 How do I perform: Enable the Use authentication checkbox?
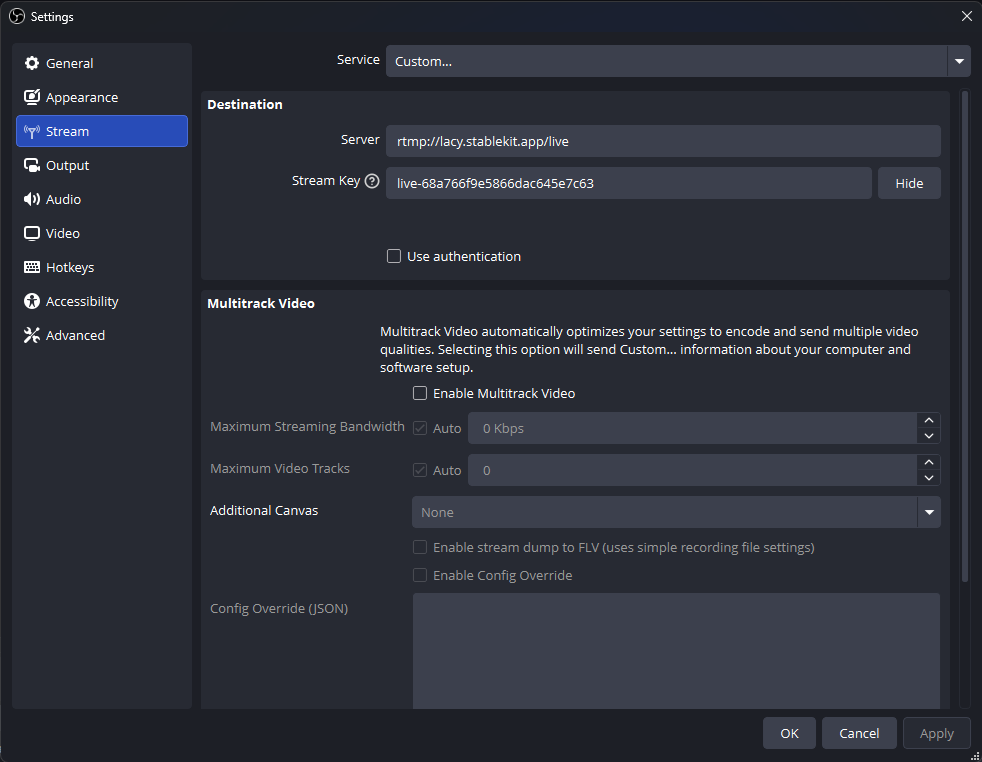coord(394,256)
